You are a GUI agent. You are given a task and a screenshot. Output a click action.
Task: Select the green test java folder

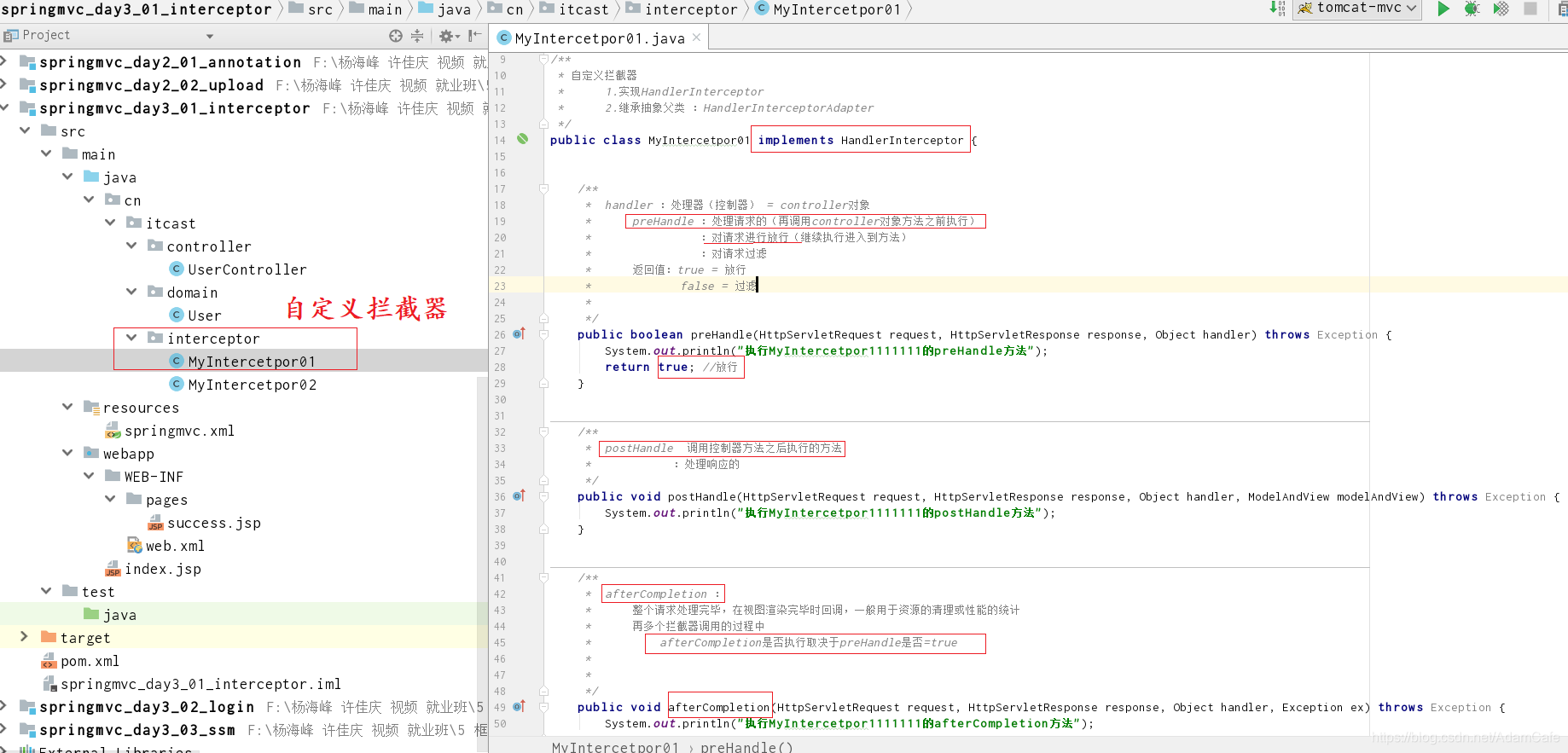point(110,615)
